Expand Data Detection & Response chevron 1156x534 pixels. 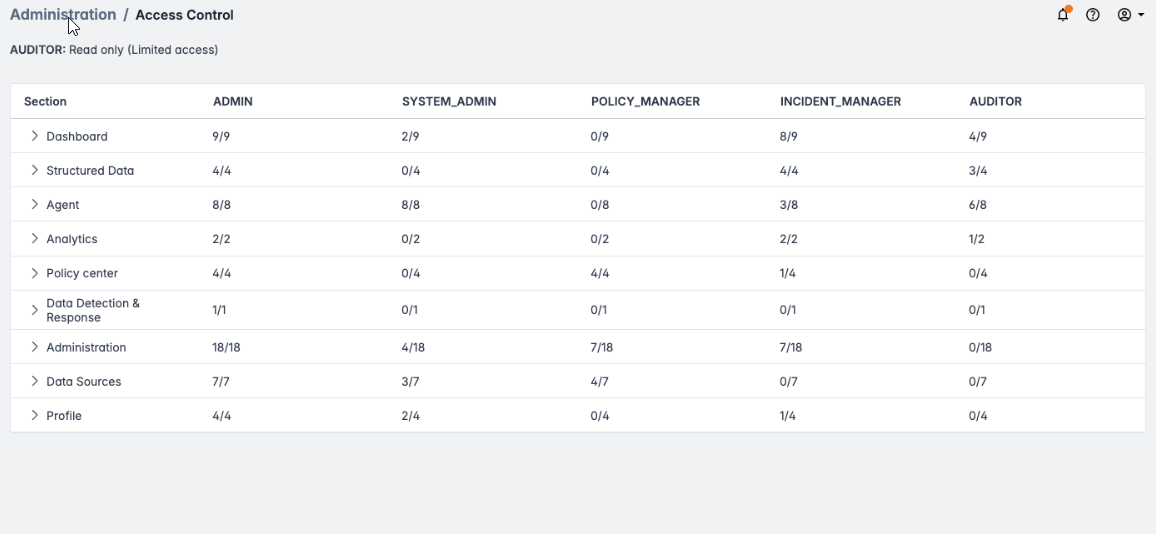pos(34,310)
